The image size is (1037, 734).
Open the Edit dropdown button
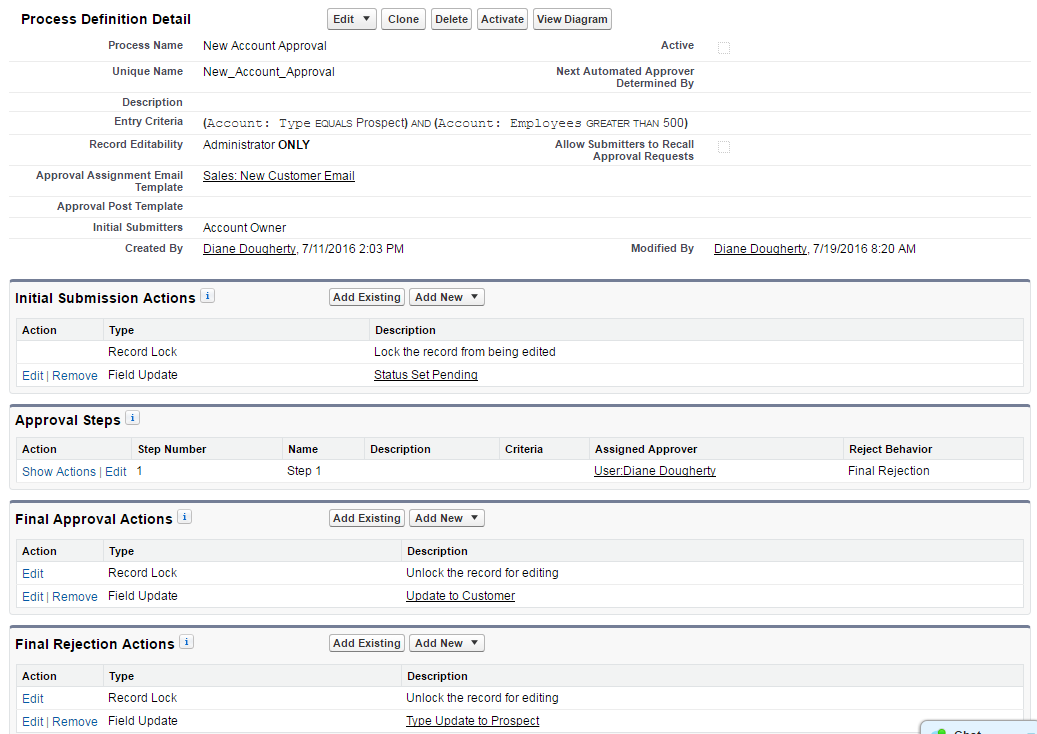(352, 19)
